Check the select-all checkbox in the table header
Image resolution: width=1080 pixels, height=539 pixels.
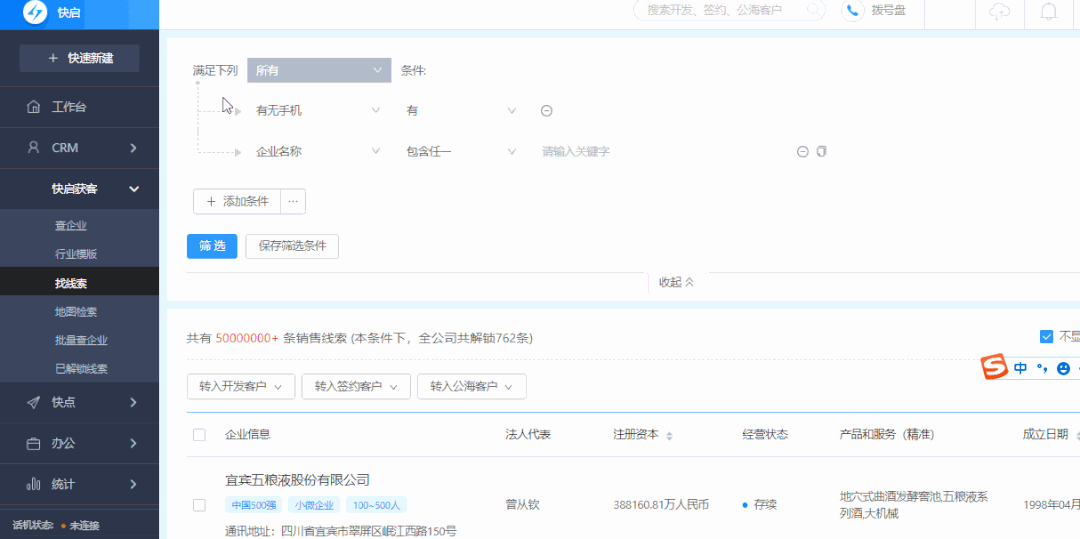click(x=199, y=435)
